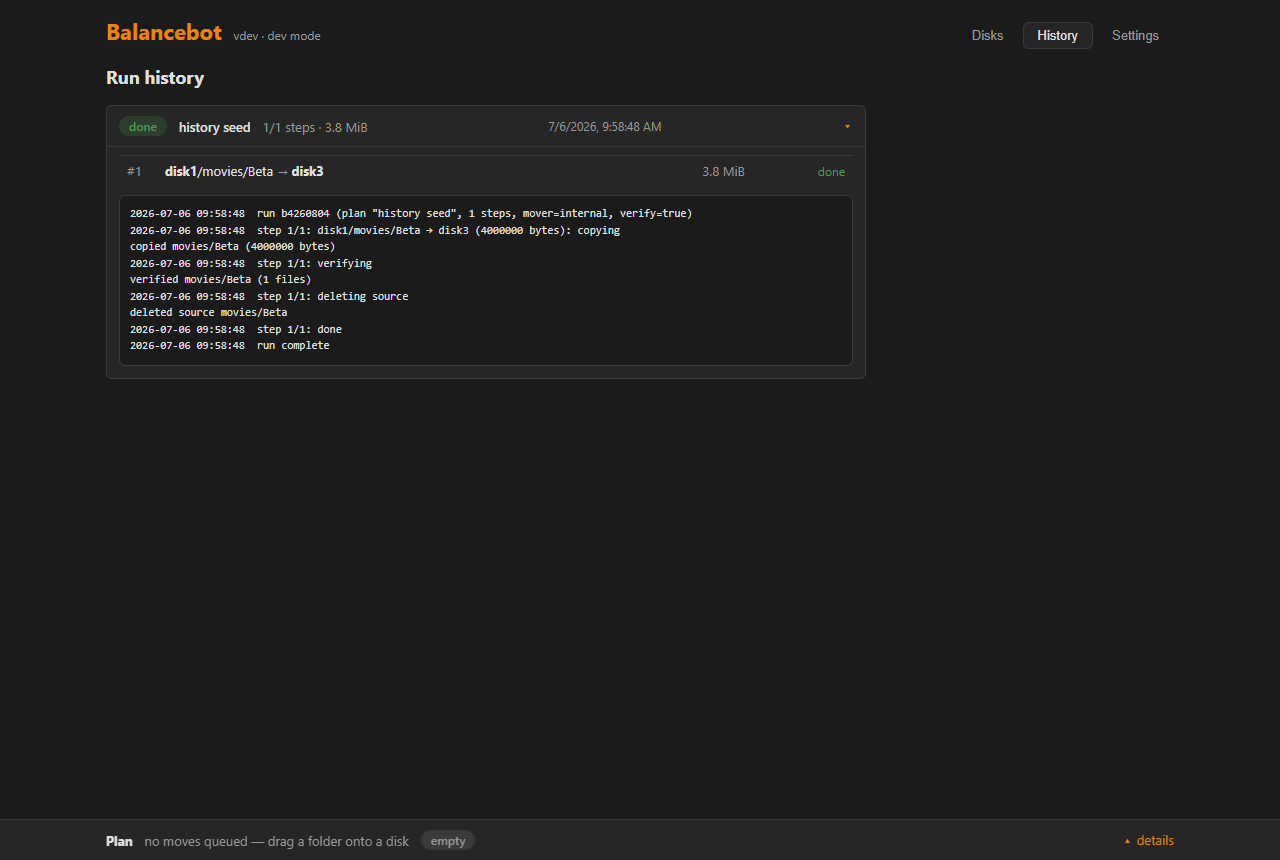
Task: Click log line 'copied movies/Beta (4000000 bytes)'
Action: click(x=233, y=246)
